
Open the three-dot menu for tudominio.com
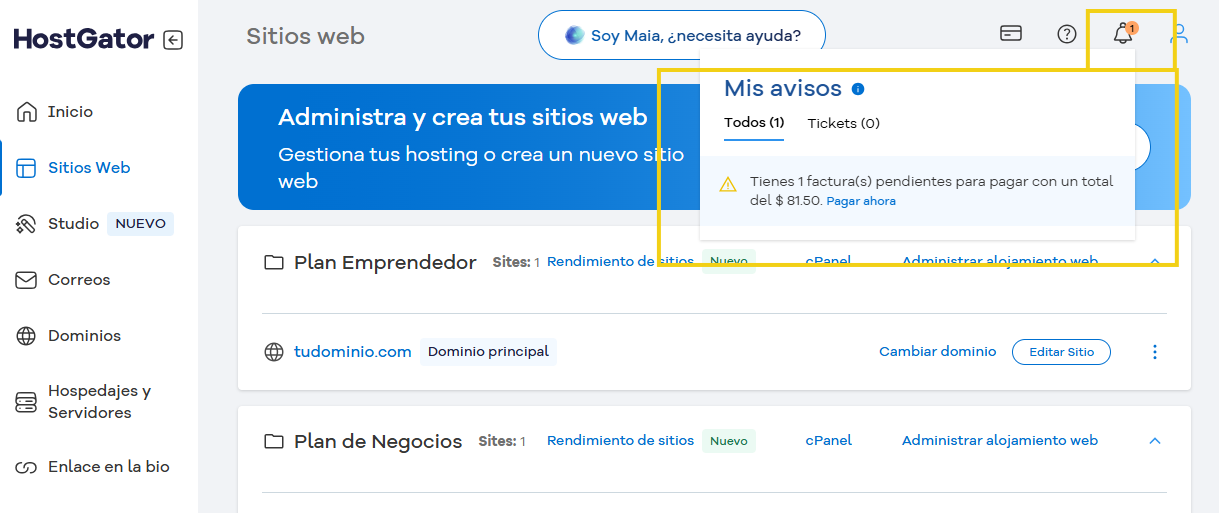point(1155,352)
